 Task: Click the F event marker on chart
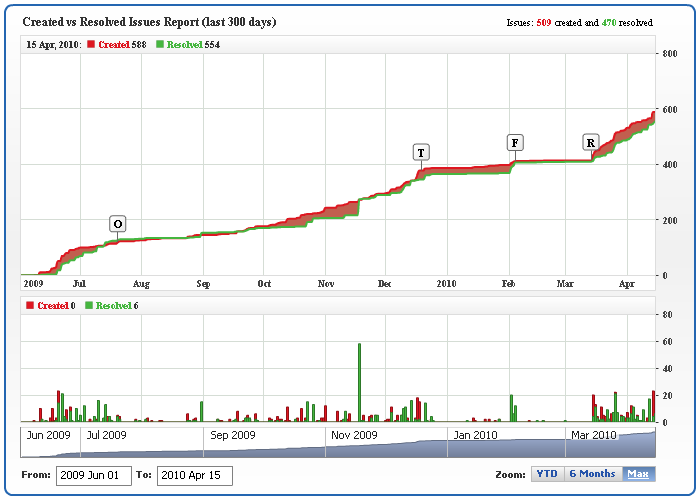pos(515,142)
